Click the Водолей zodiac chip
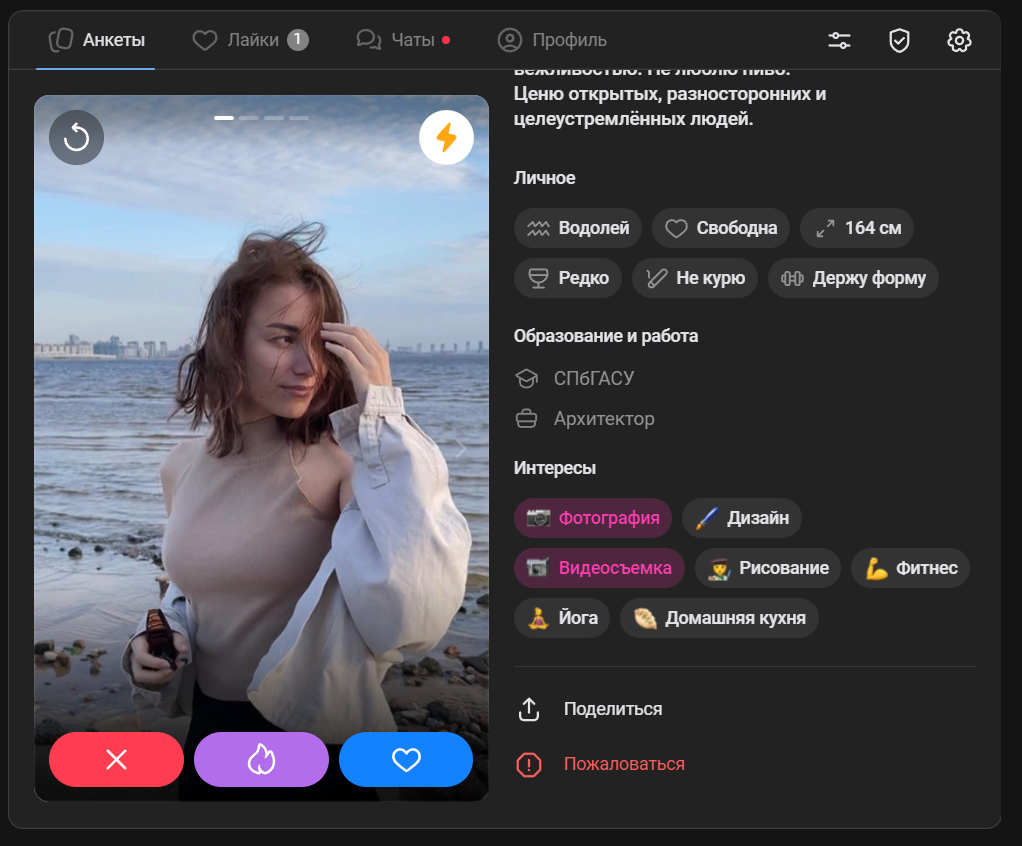 tap(578, 227)
